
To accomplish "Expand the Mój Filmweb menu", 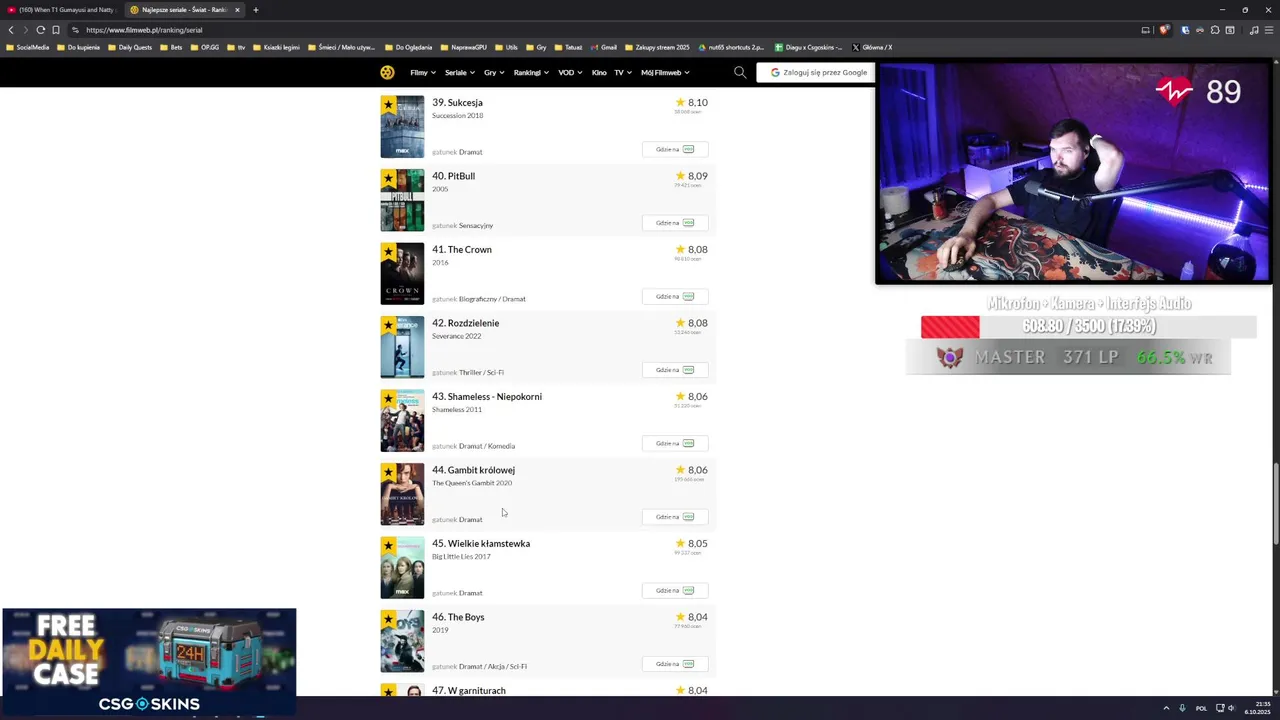I will [665, 72].
